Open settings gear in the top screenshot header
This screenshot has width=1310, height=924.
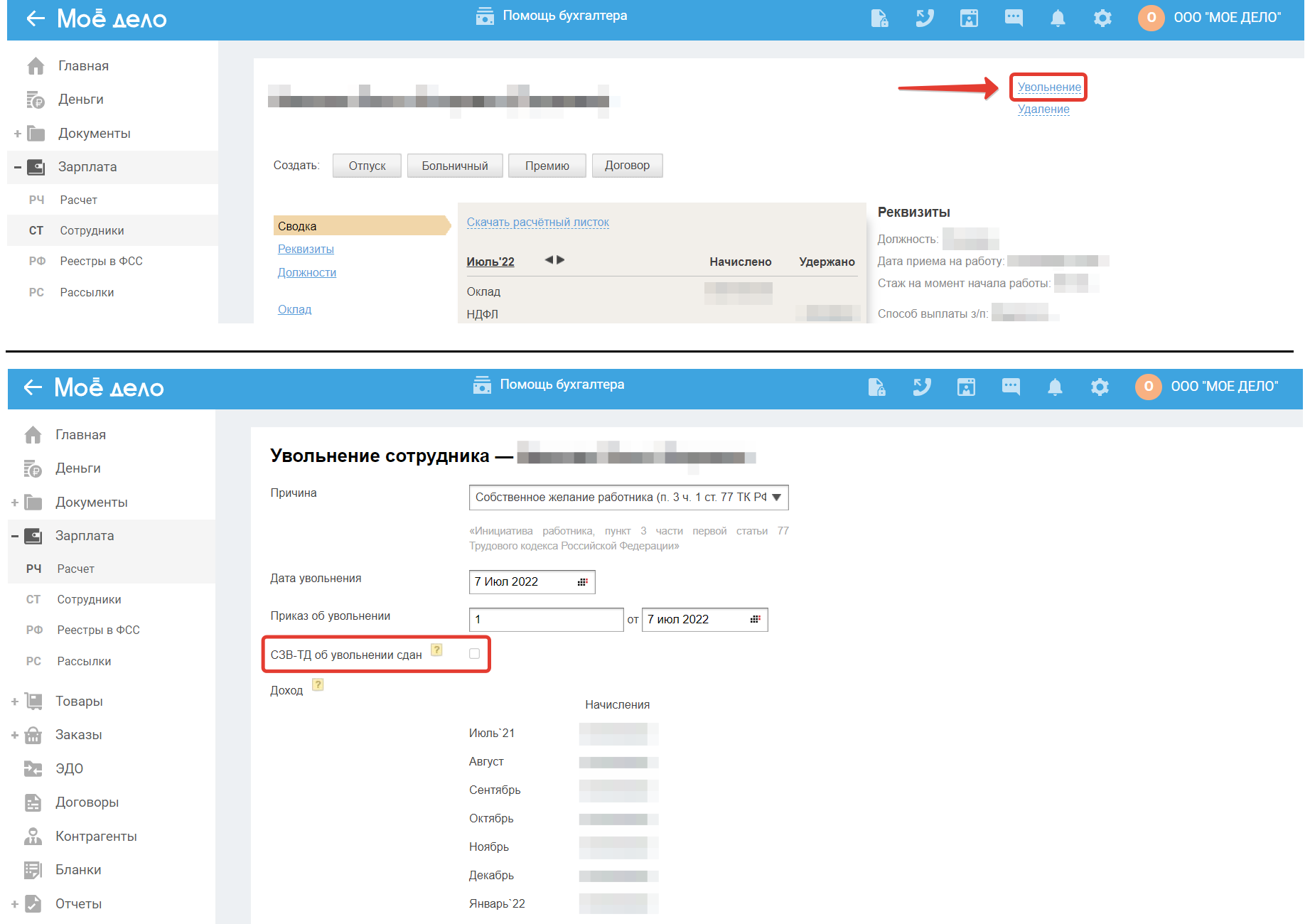(1102, 18)
